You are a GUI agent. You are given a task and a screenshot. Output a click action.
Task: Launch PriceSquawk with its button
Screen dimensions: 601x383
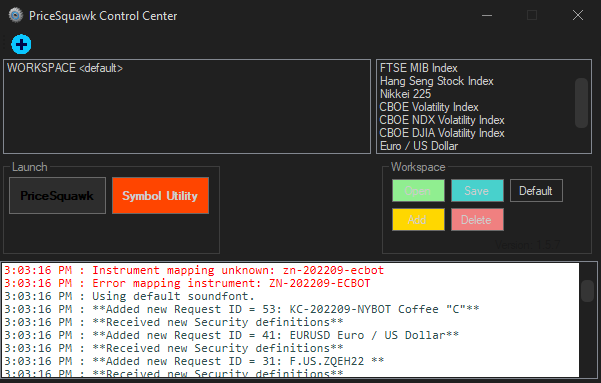coord(57,196)
